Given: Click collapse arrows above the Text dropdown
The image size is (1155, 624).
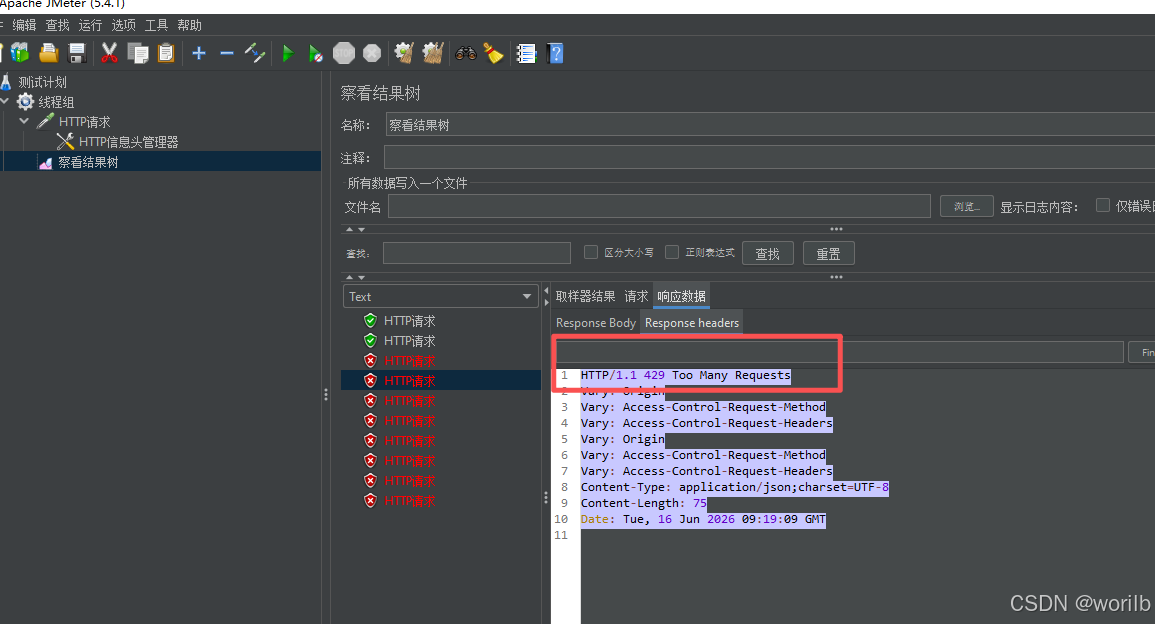Looking at the screenshot, I should coord(355,277).
